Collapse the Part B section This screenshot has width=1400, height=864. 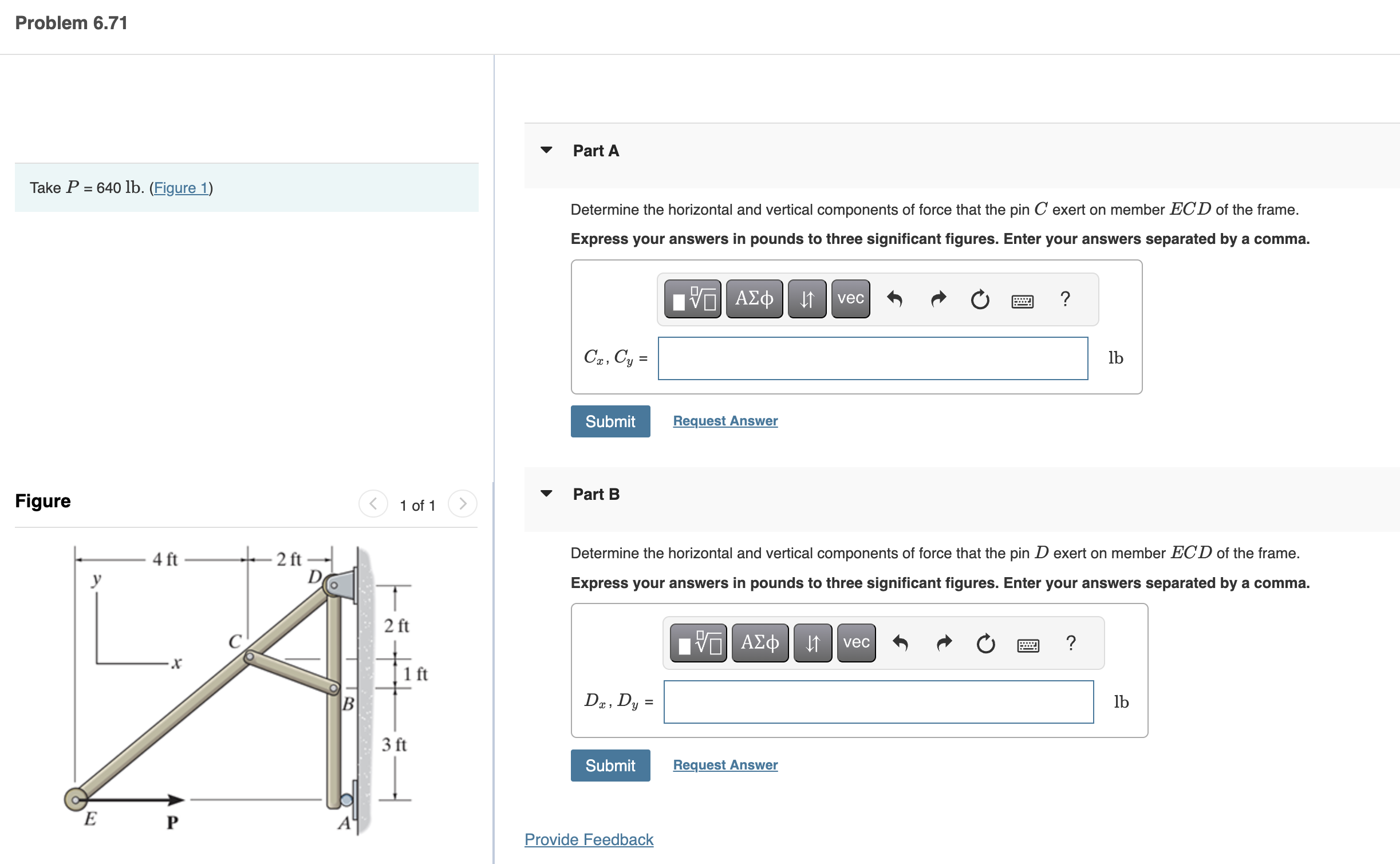pos(547,494)
